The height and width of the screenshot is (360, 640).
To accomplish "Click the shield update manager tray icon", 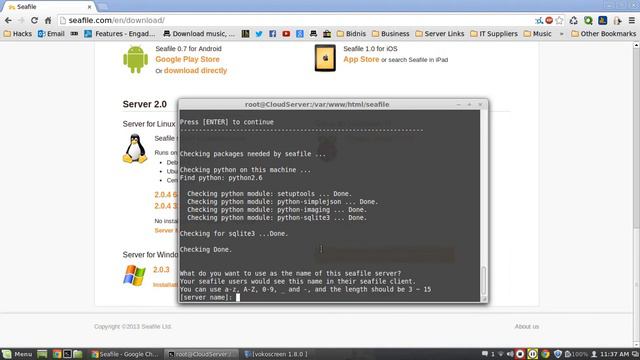I will click(x=558, y=354).
